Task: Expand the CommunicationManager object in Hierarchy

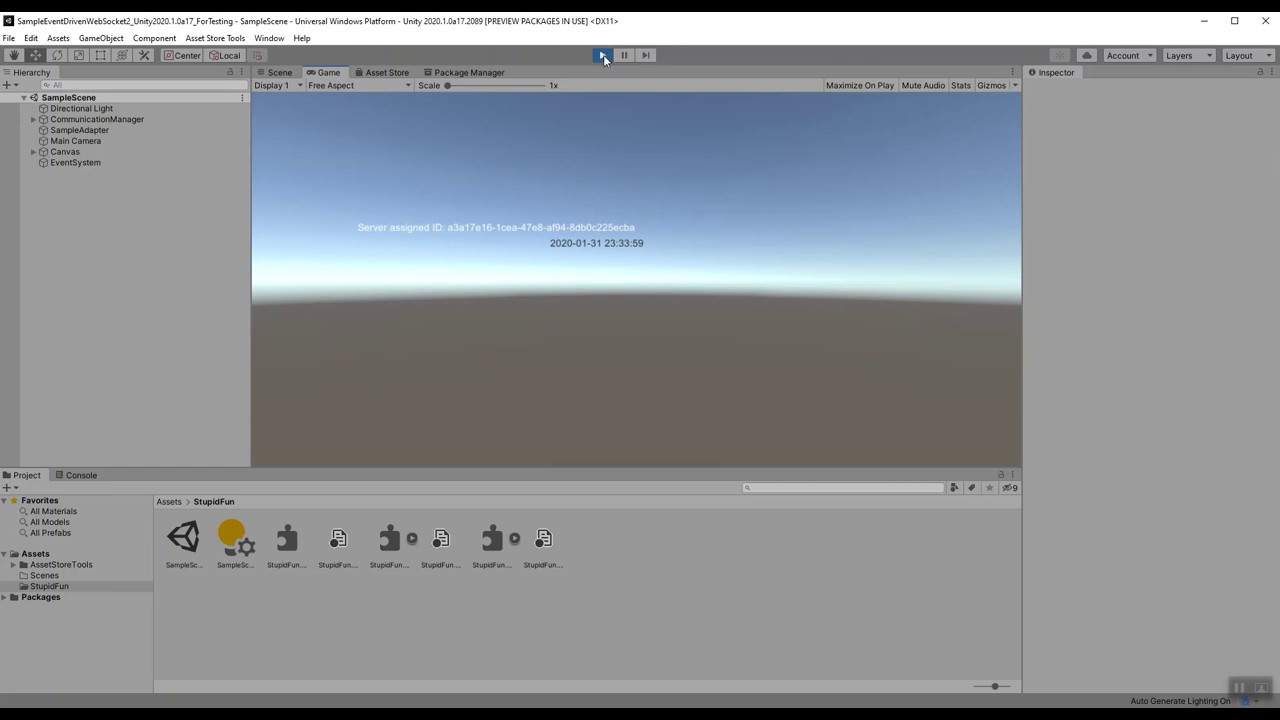Action: pos(33,120)
